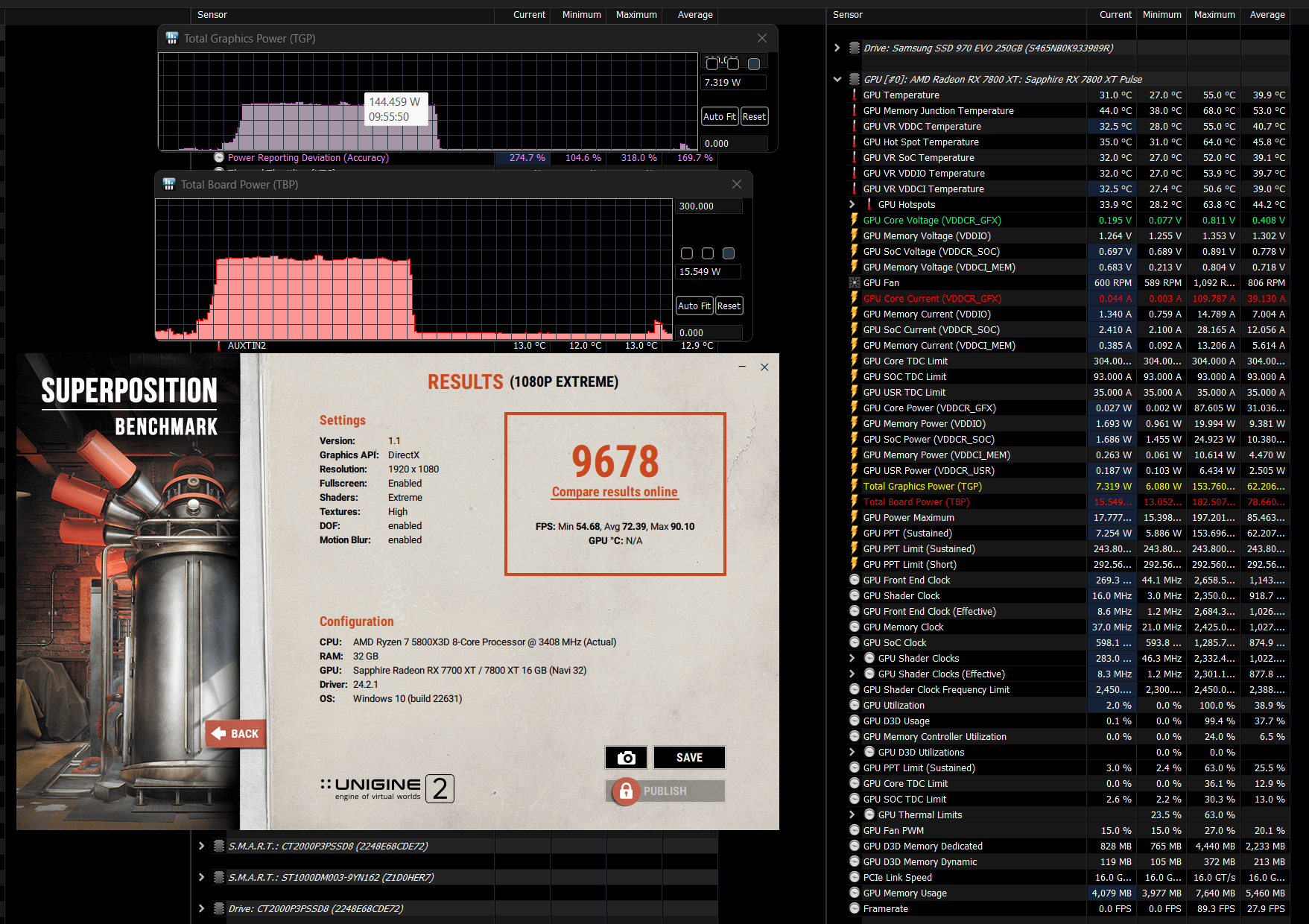1309x924 pixels.
Task: Click Auto Fit in Total Graphics Power graph
Action: (719, 116)
